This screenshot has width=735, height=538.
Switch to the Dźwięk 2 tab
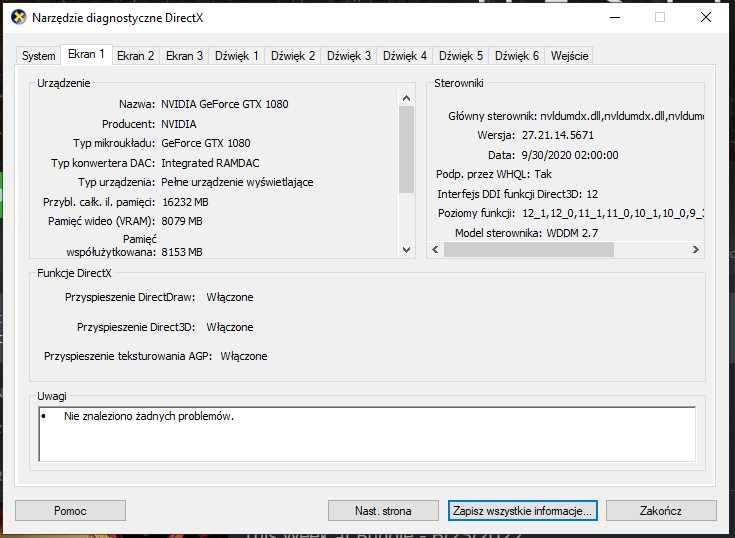[293, 56]
